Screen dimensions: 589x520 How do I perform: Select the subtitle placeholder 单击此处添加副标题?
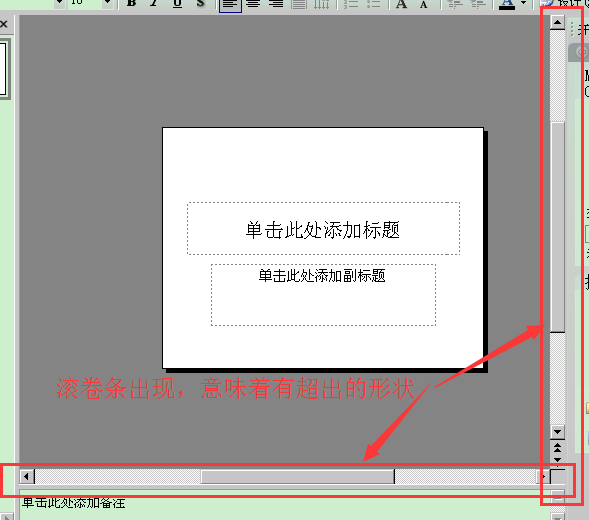323,295
